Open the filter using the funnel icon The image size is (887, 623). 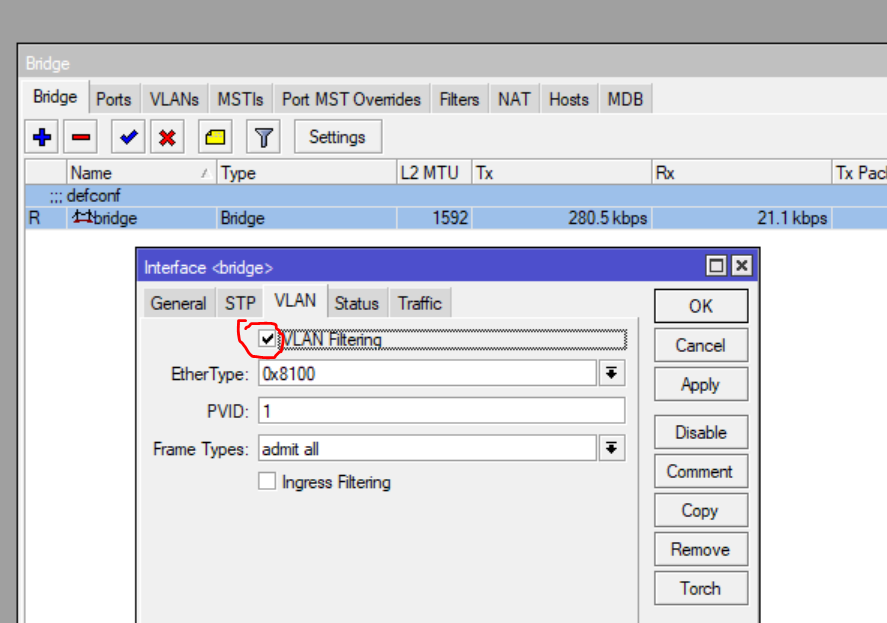point(262,136)
